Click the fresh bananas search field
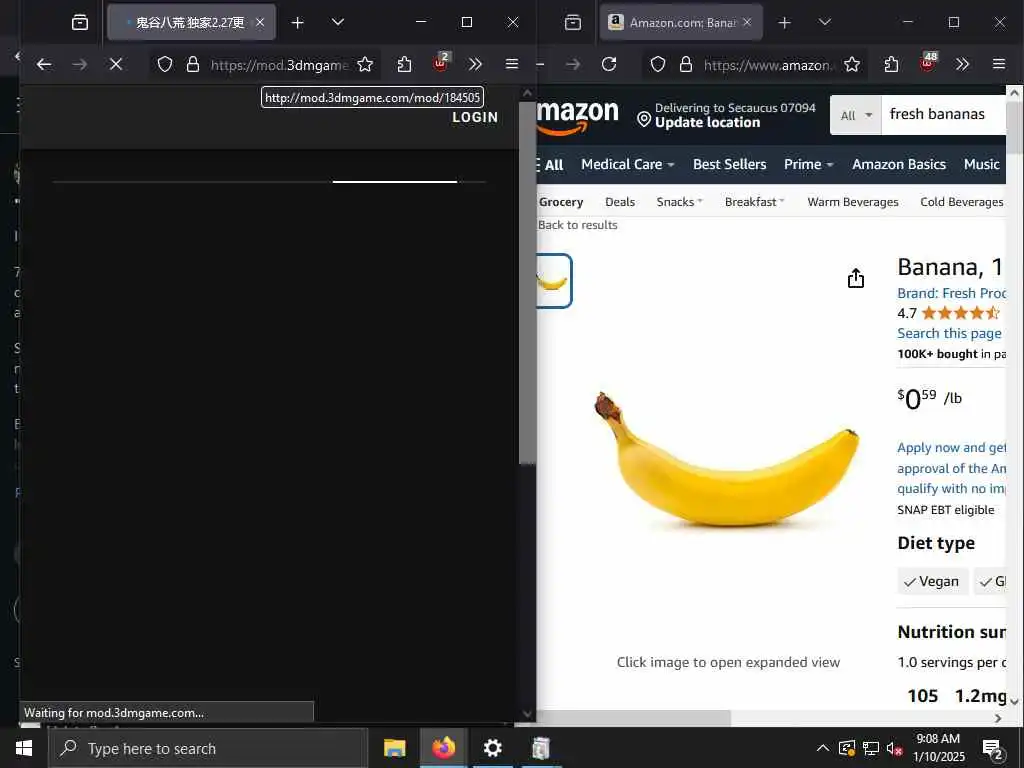 [943, 115]
